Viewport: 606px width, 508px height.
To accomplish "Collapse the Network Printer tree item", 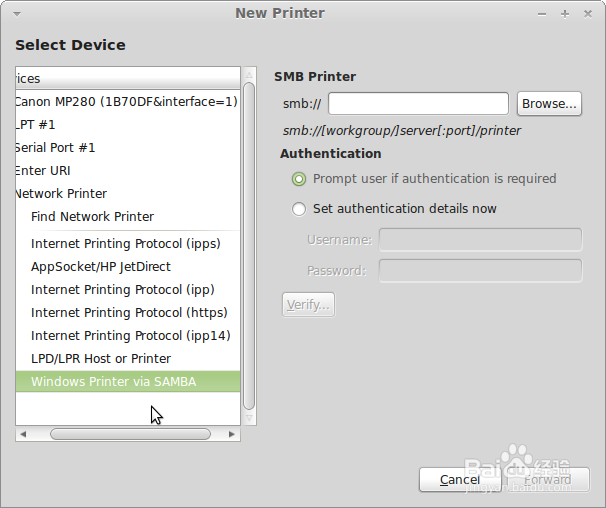I will click(x=60, y=194).
